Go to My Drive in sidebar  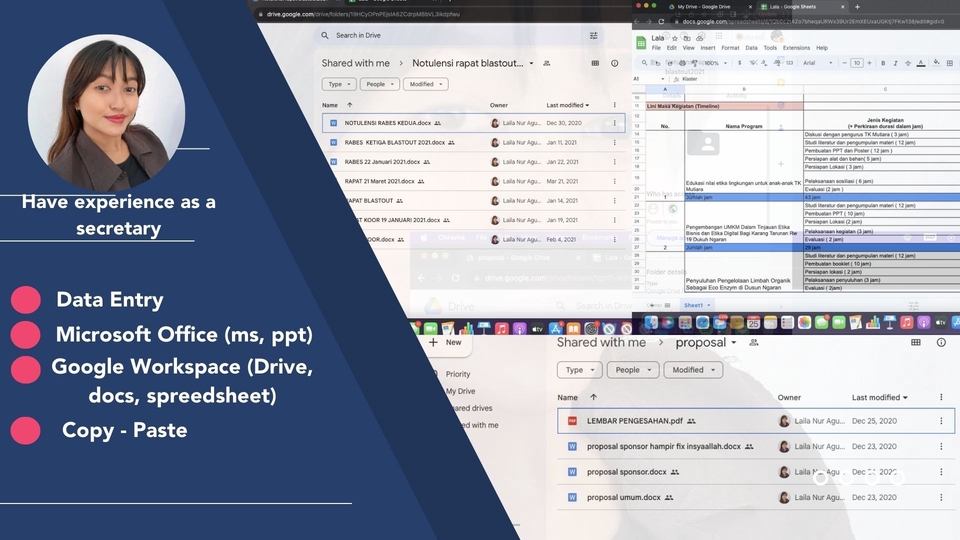[x=460, y=391]
